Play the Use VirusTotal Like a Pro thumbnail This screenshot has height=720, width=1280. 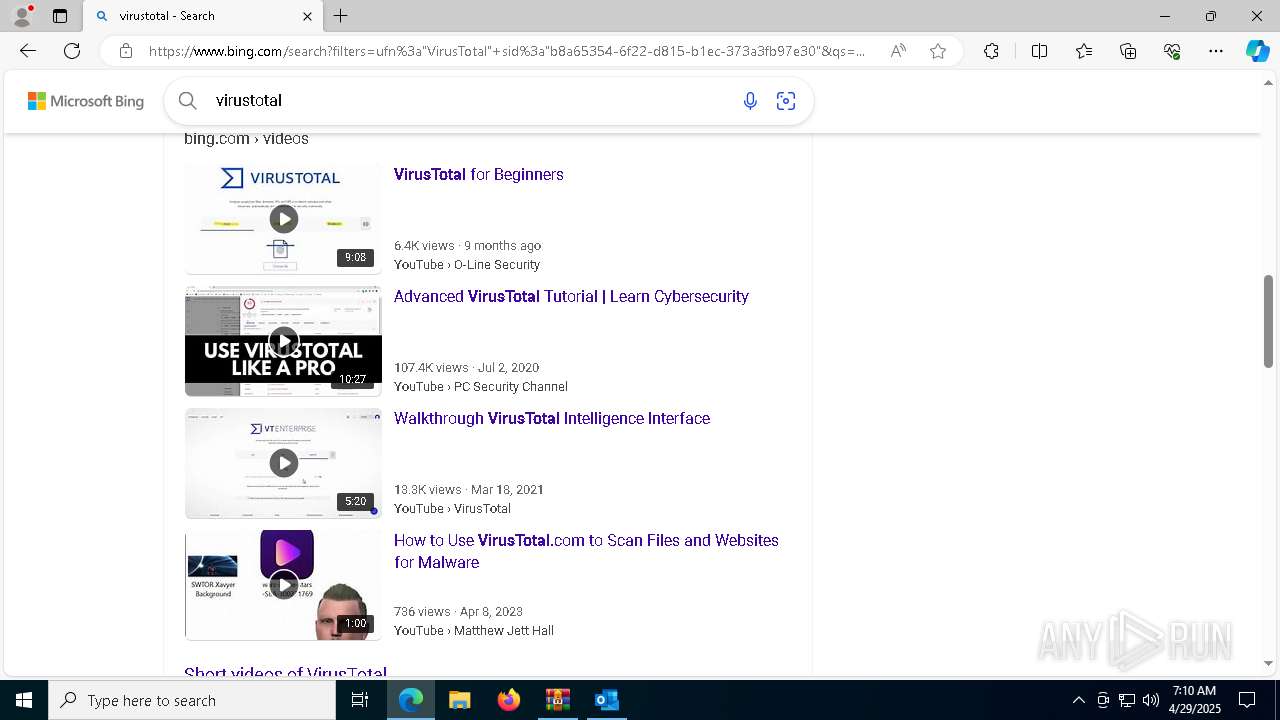(283, 341)
